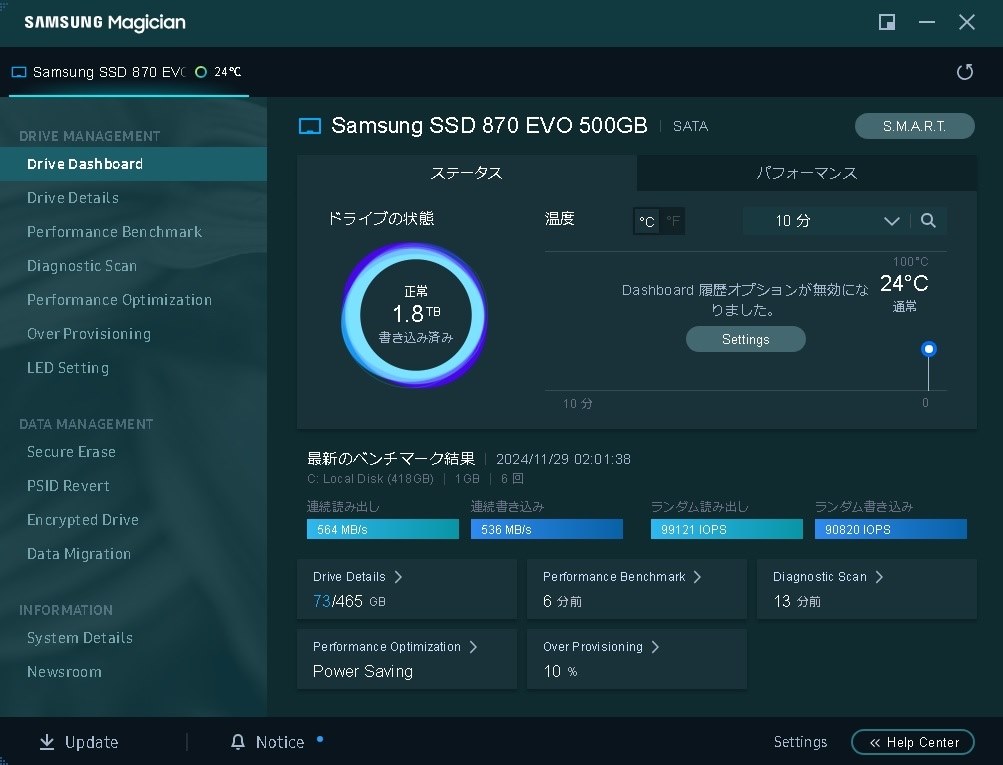Click the Update link at bottom
1003x765 pixels.
click(x=91, y=742)
